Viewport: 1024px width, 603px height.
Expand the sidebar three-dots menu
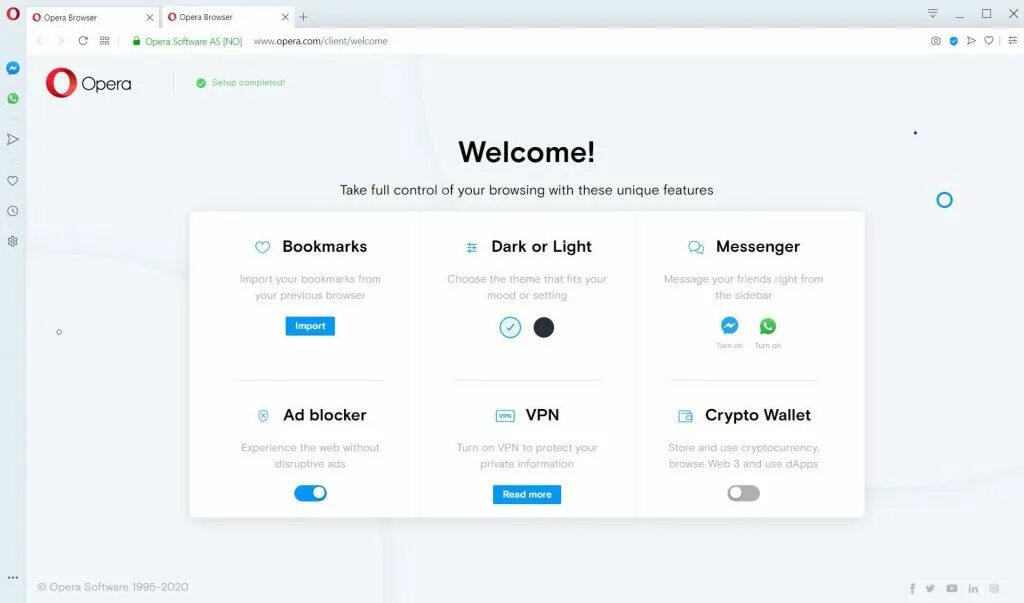(12, 578)
